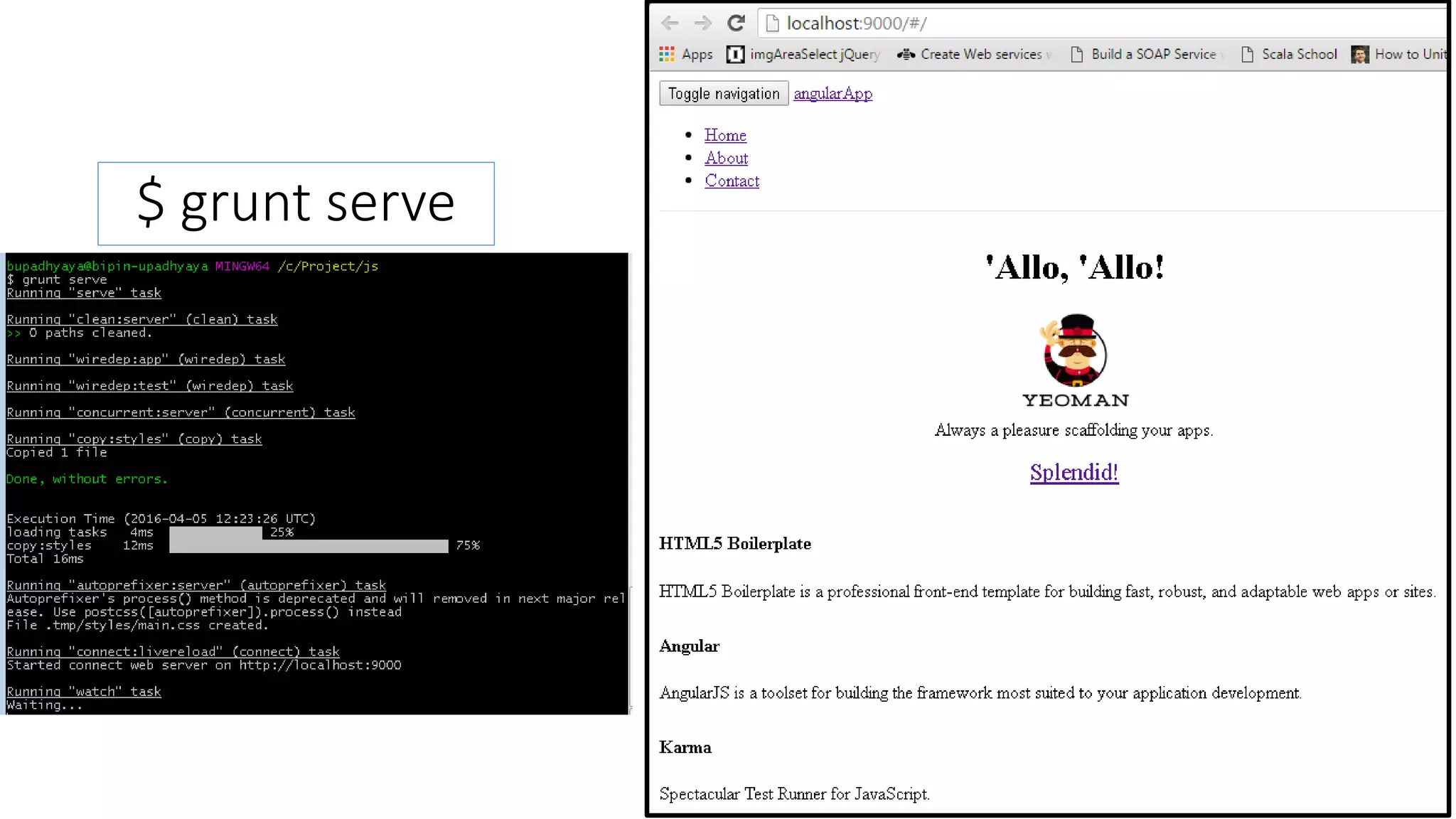Click terminal line 'Running "wiredep:app" (wiredep) task'
Viewport: 1456px width, 819px height.
[x=146, y=359]
